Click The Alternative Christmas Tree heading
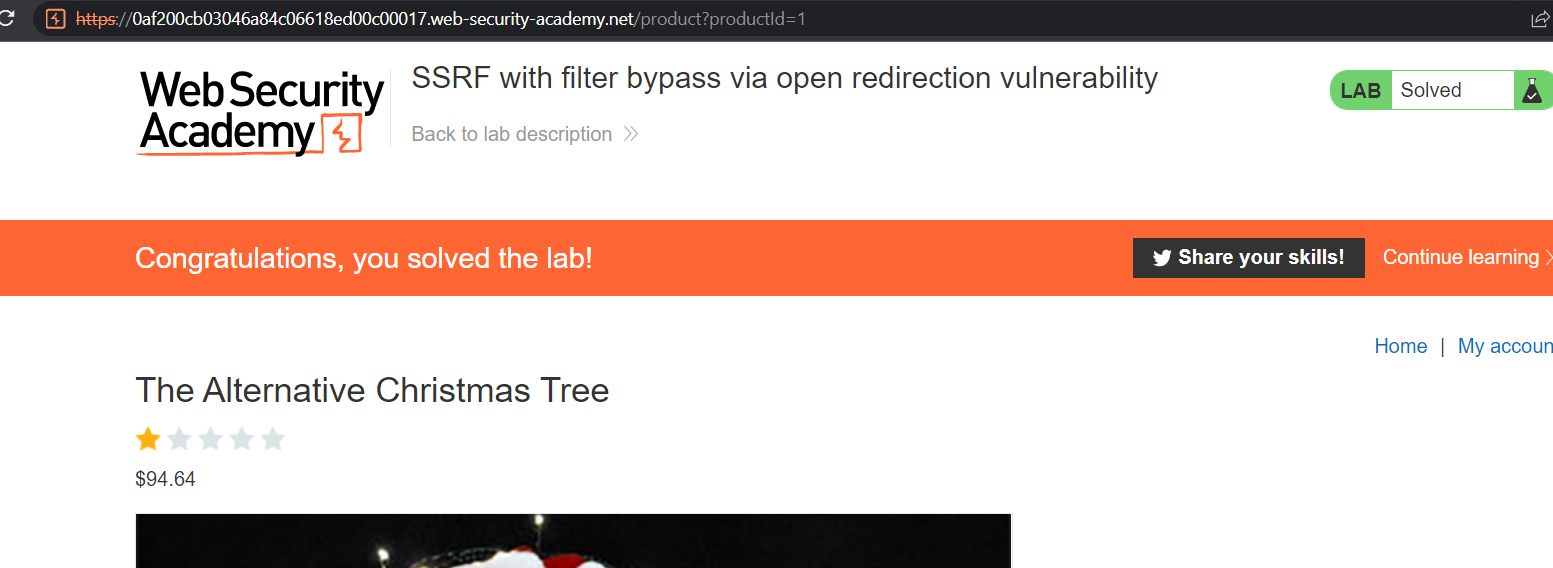This screenshot has height=568, width=1553. click(372, 390)
